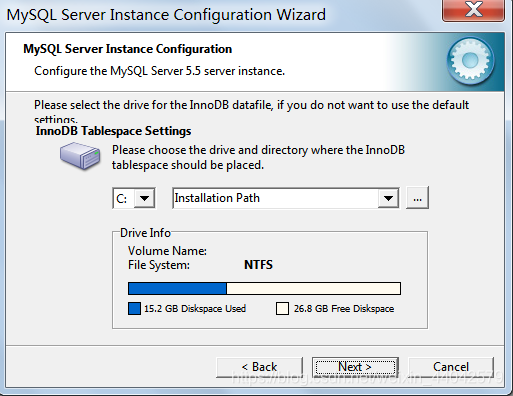513x396 pixels.
Task: Click MySQL Server Instance Configuration heading
Action: point(128,49)
